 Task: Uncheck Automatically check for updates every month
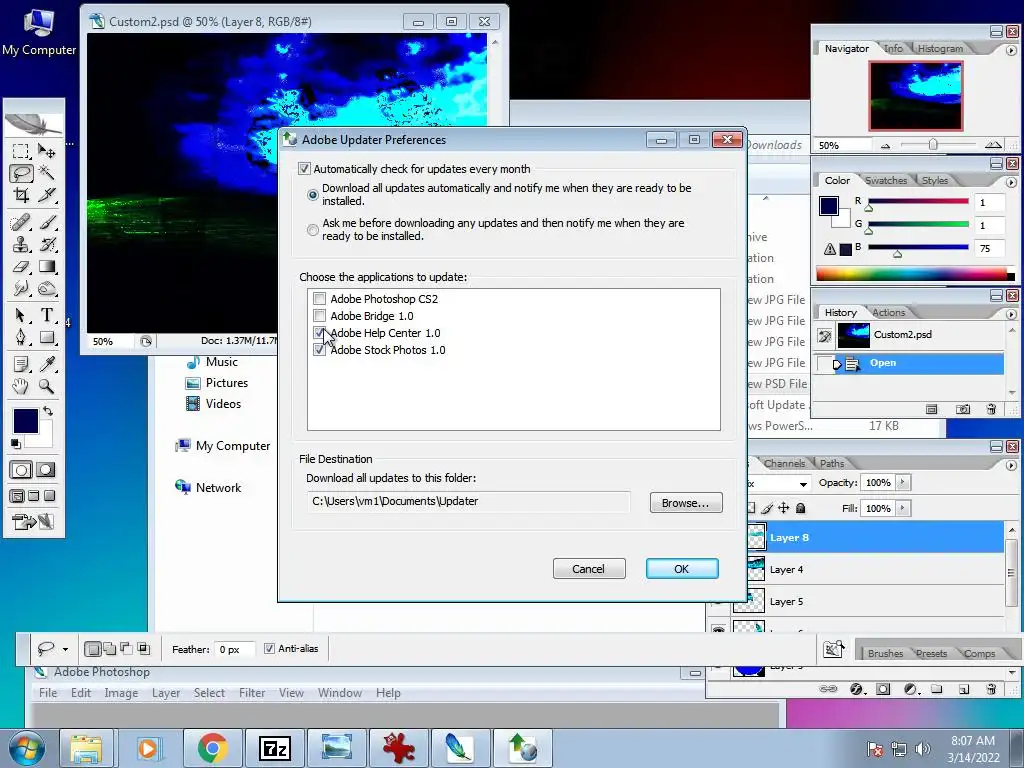[x=304, y=169]
